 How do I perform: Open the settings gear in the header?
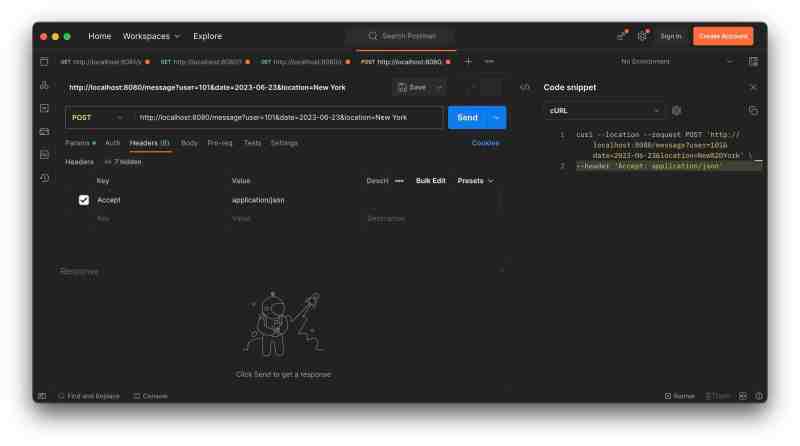[642, 36]
